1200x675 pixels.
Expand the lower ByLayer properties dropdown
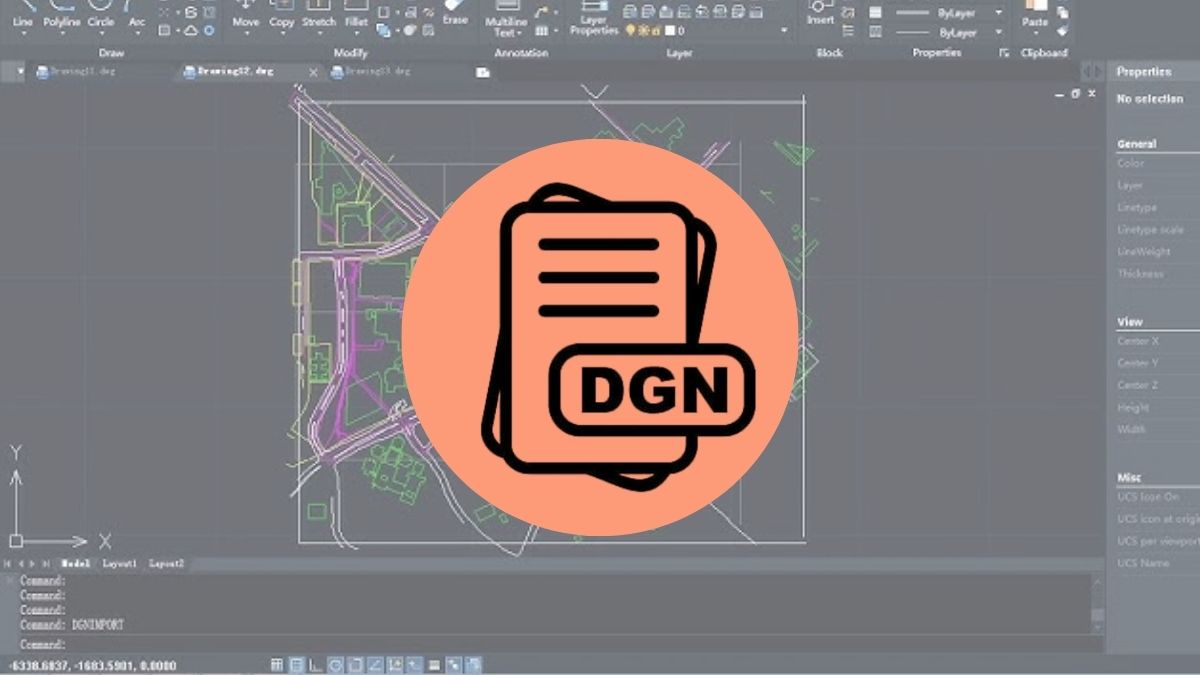(998, 33)
